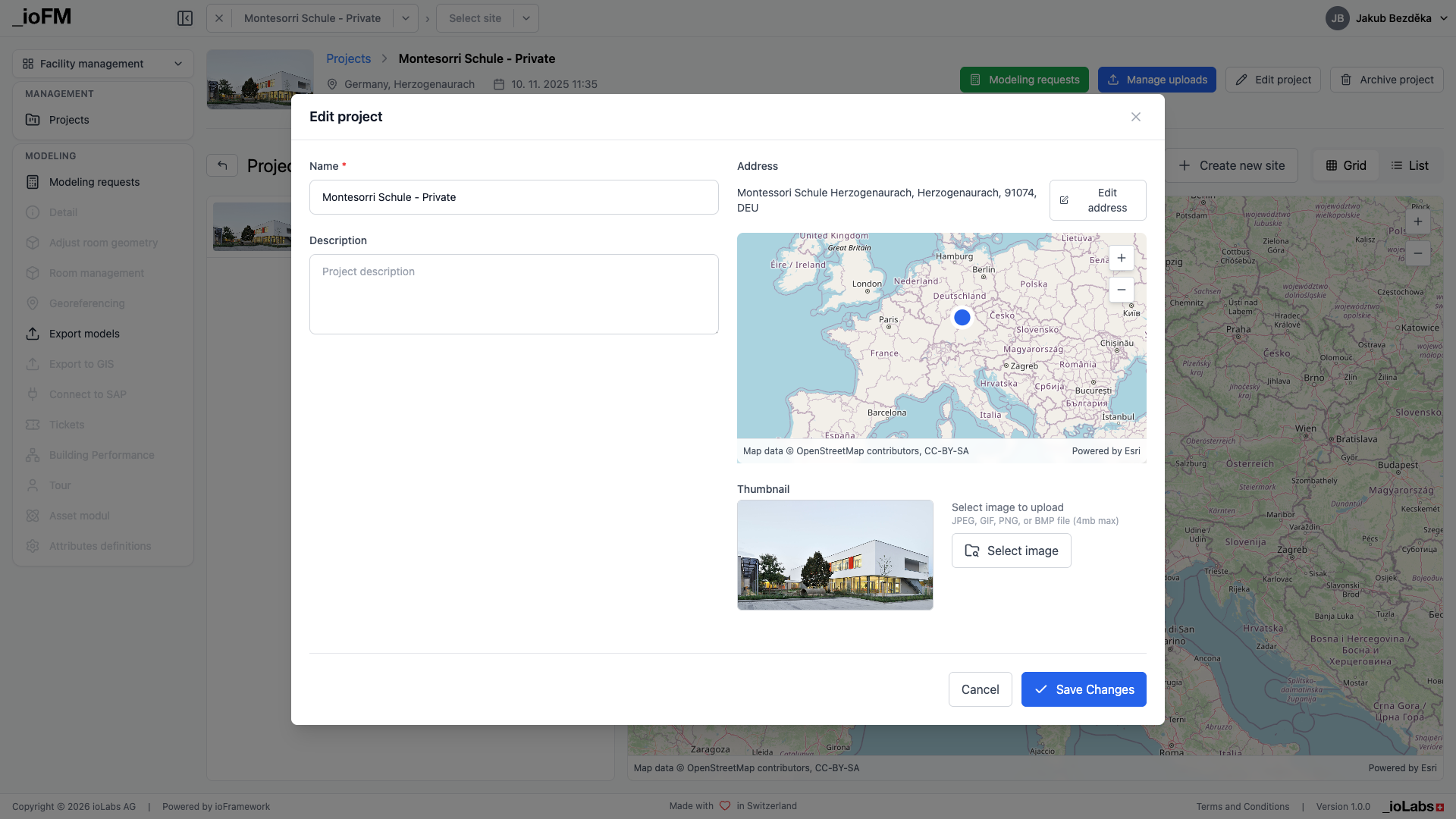1456x819 pixels.
Task: Click the blue location marker on map
Action: tap(962, 318)
